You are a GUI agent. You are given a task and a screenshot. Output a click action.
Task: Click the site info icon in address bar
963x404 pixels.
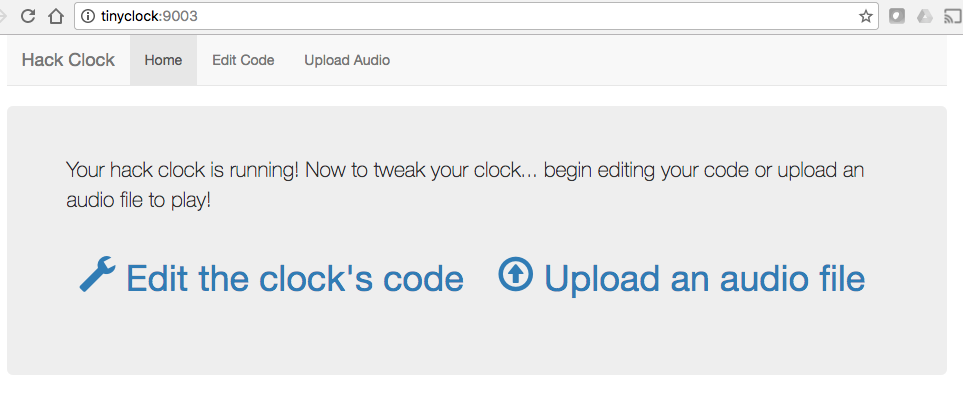(88, 17)
